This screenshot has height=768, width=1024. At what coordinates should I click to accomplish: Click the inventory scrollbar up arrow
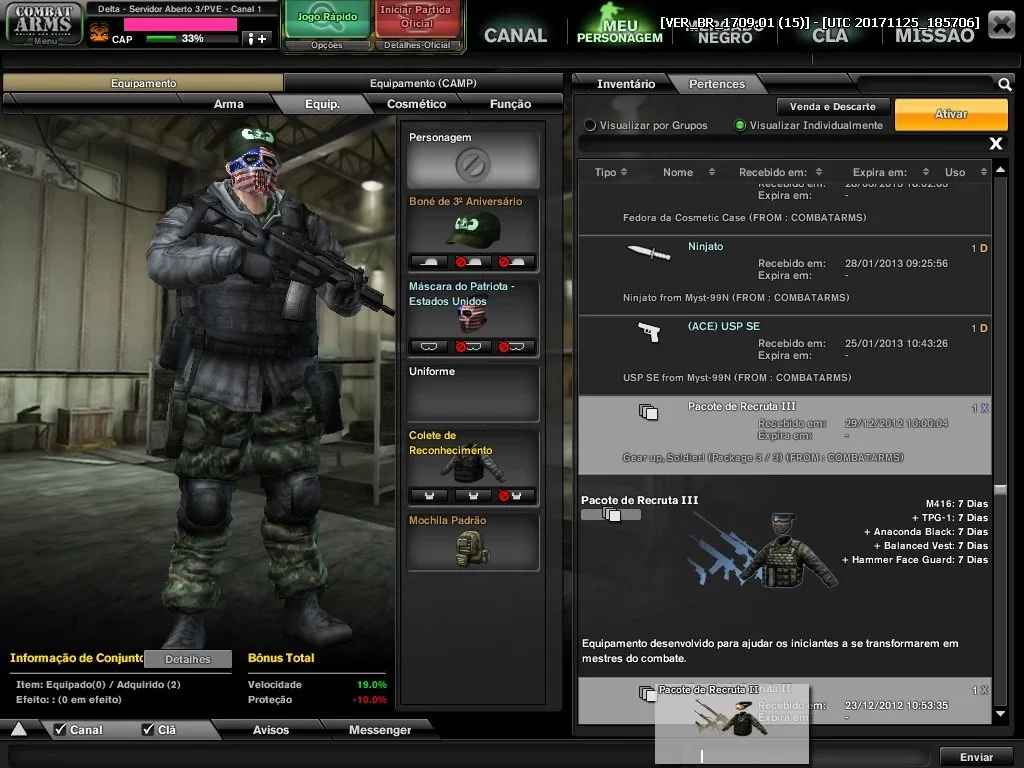click(1000, 170)
